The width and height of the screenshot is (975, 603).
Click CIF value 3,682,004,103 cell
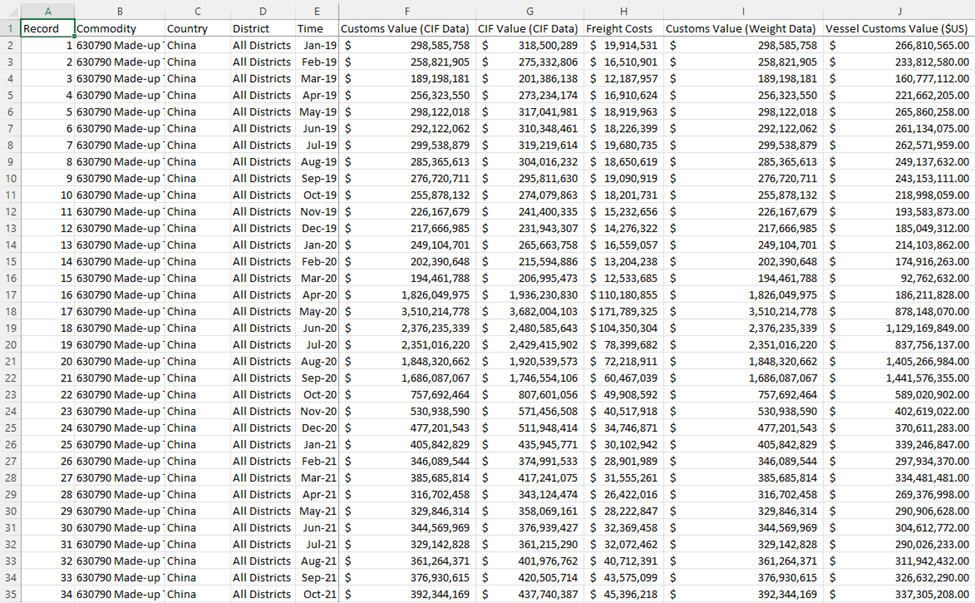coord(529,311)
